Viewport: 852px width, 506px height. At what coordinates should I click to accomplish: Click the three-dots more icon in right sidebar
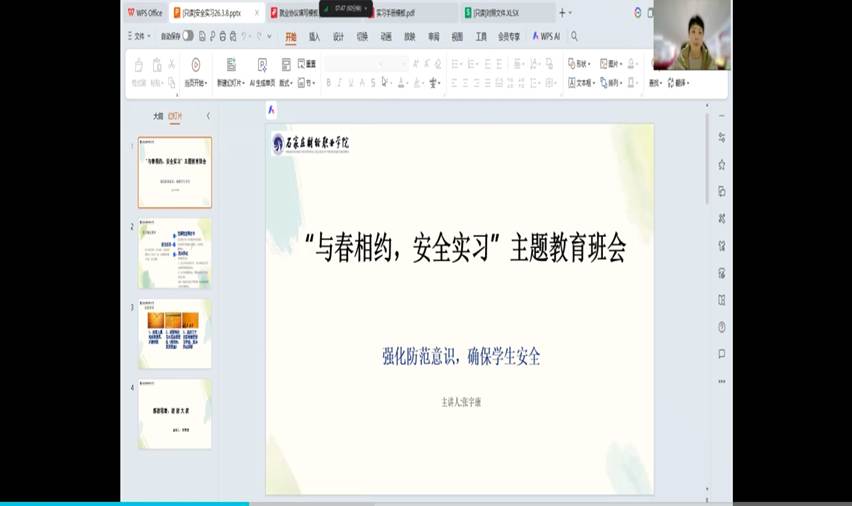click(x=722, y=381)
